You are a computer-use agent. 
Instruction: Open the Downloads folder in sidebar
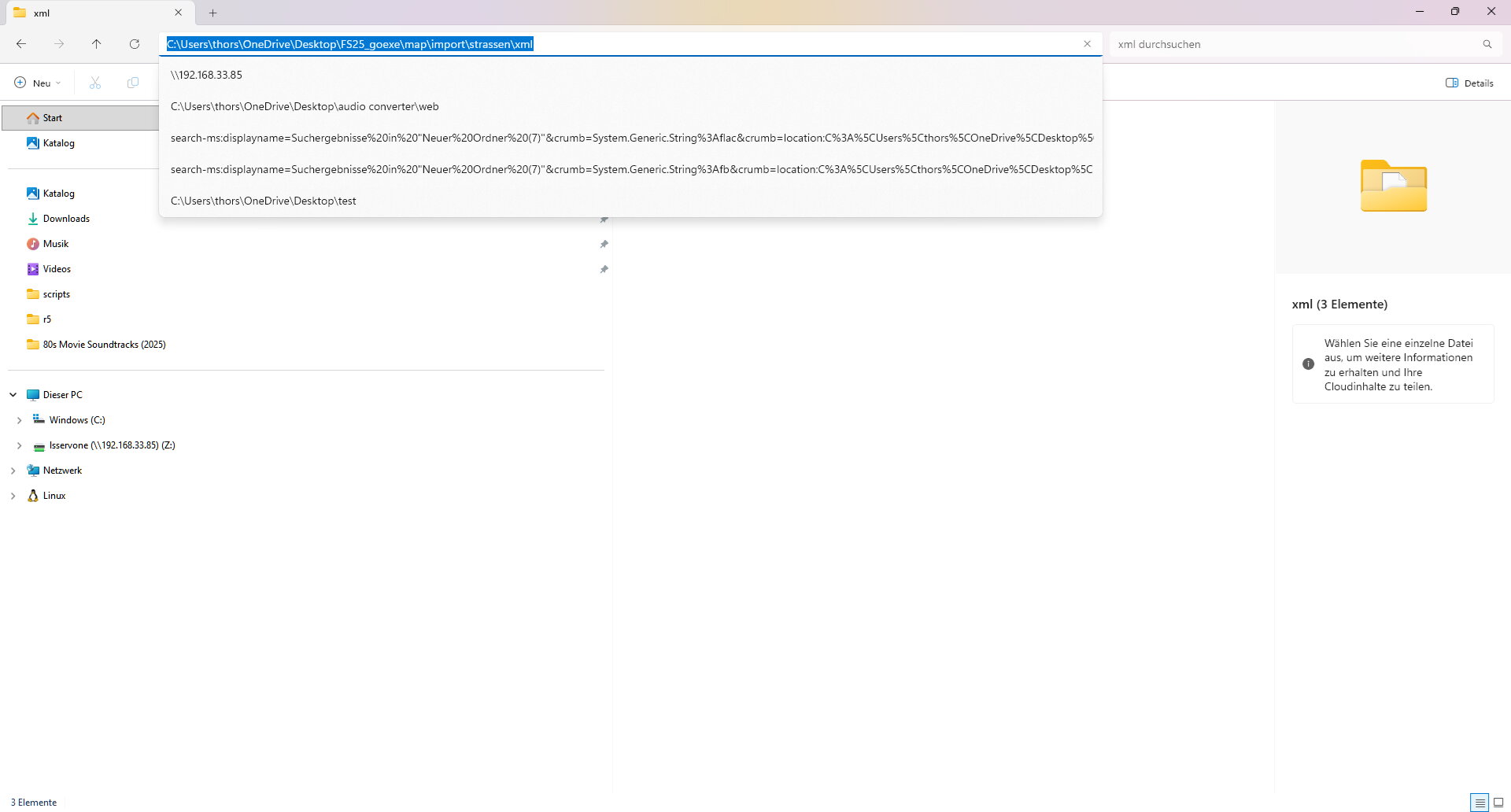(x=66, y=219)
